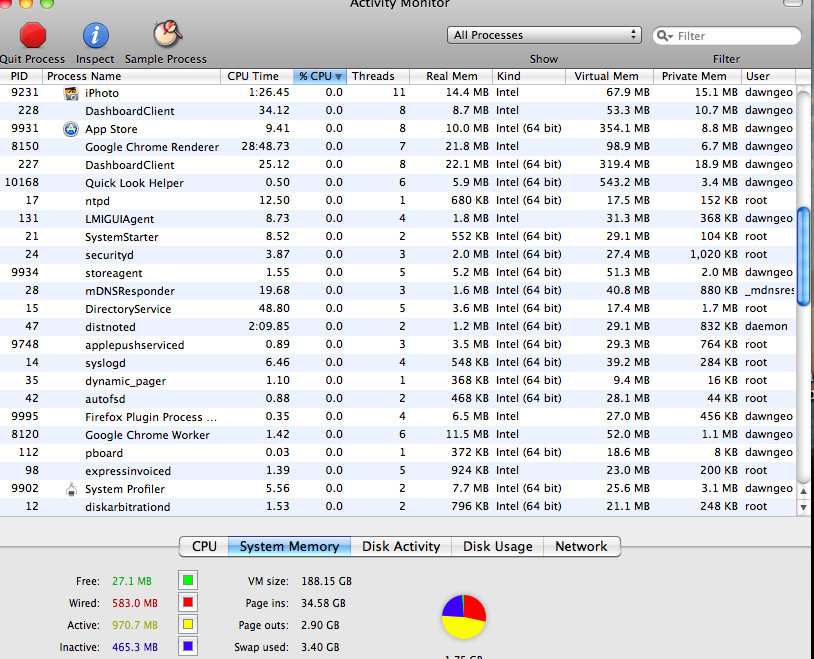Image resolution: width=814 pixels, height=659 pixels.
Task: Click the _mdnsres user cell
Action: pyautogui.click(x=770, y=291)
